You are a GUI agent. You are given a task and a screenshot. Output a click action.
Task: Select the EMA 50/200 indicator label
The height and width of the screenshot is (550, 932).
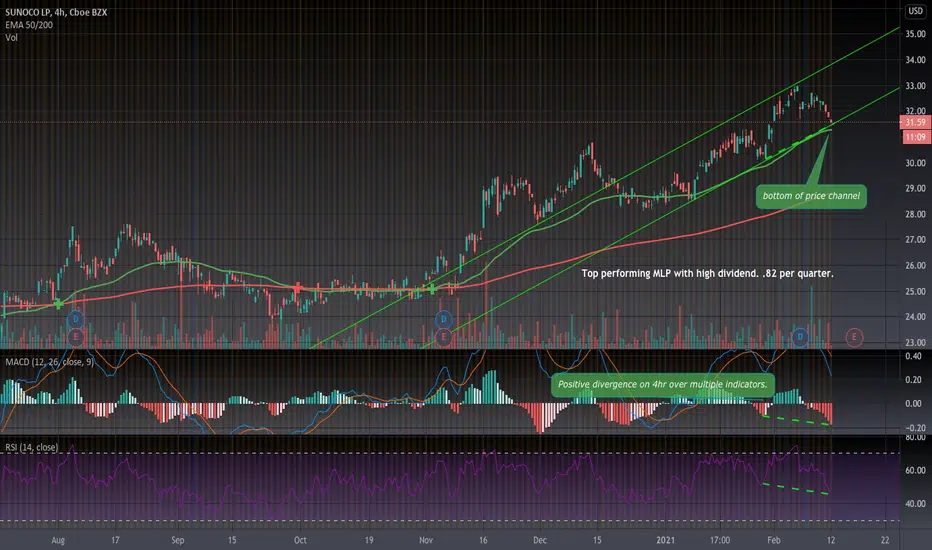(29, 25)
